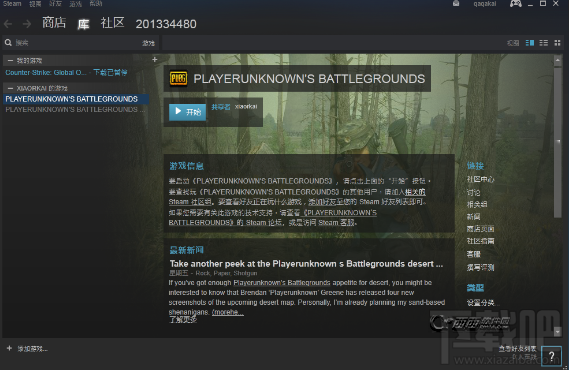
Task: Open the Steam 客服 link in game info
Action: 336,222
